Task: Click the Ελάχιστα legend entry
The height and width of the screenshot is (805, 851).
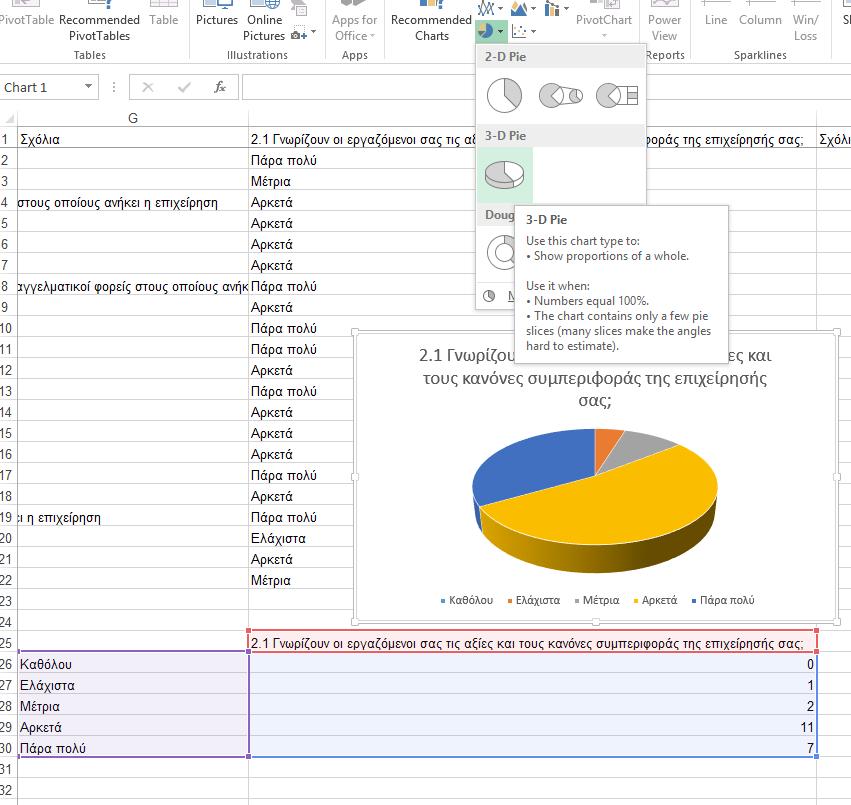Action: click(534, 600)
